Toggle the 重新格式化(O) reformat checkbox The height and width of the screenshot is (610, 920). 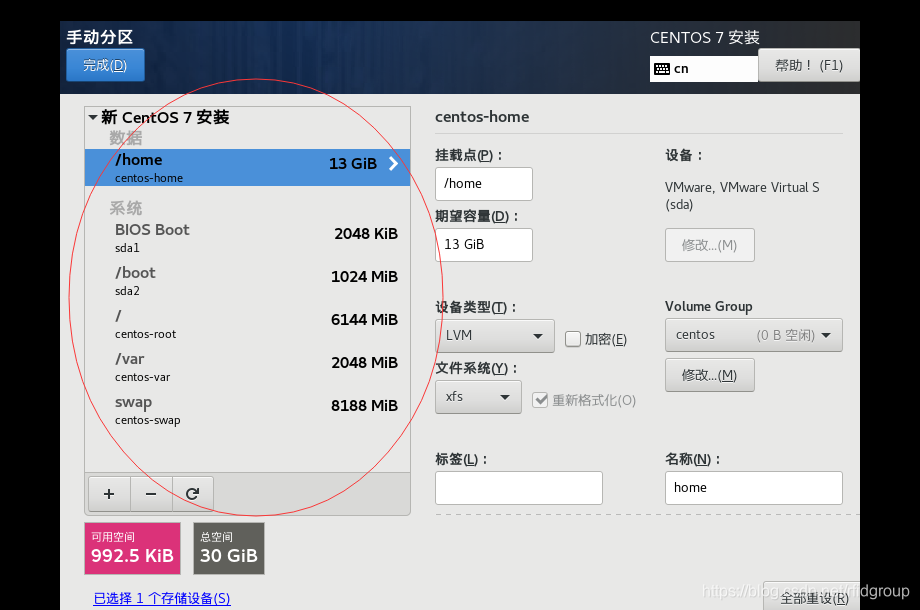tap(540, 400)
